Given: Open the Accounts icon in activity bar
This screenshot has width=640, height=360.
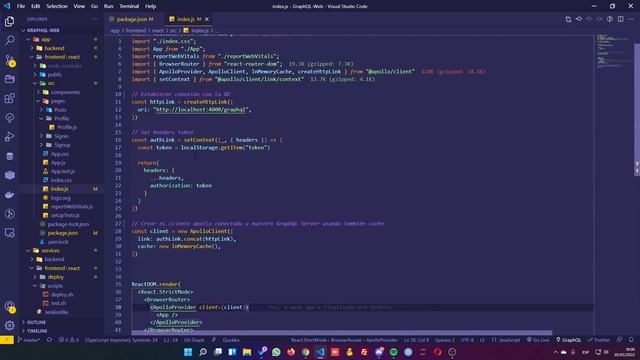Looking at the screenshot, I should pos(9,306).
